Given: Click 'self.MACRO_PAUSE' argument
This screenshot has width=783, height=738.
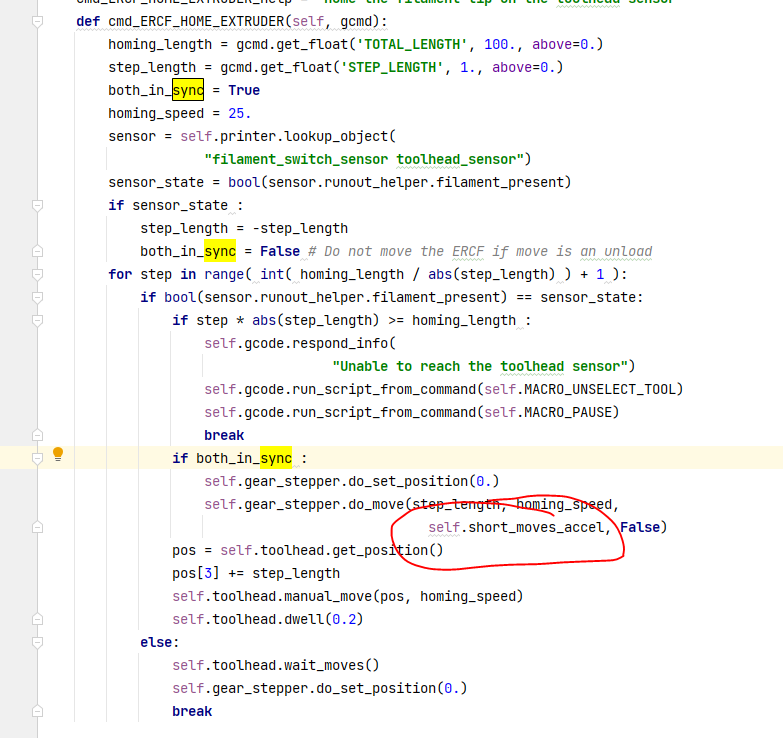Looking at the screenshot, I should tap(548, 412).
